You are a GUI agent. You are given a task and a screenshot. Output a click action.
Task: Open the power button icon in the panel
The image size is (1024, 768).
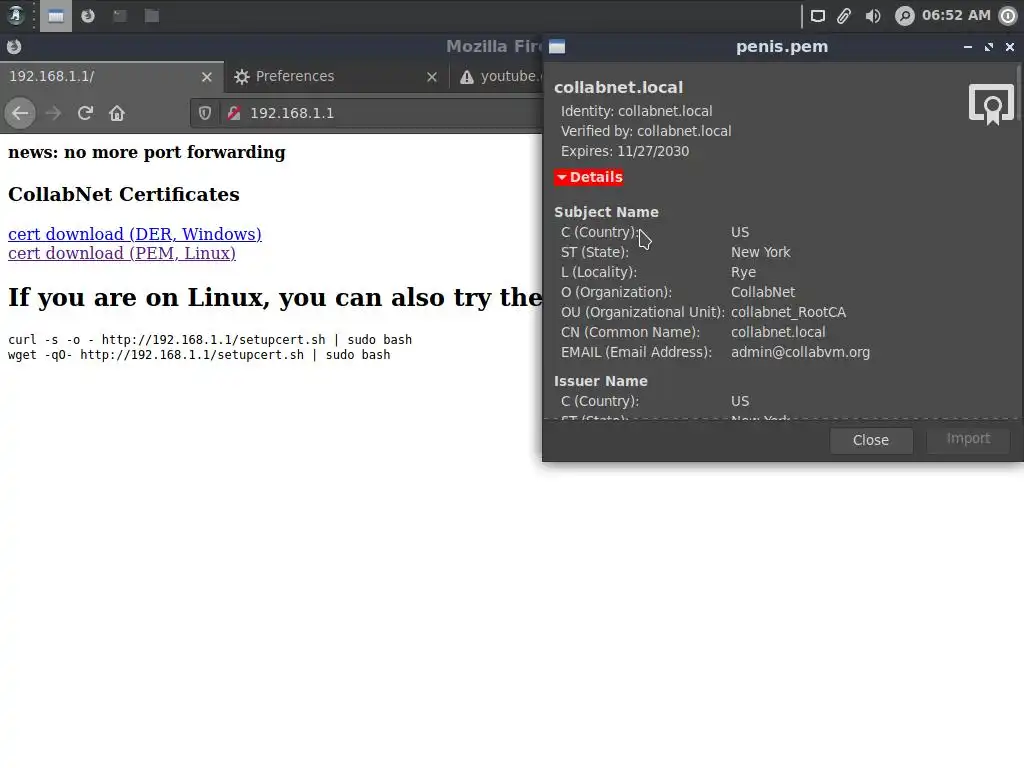tap(1008, 16)
